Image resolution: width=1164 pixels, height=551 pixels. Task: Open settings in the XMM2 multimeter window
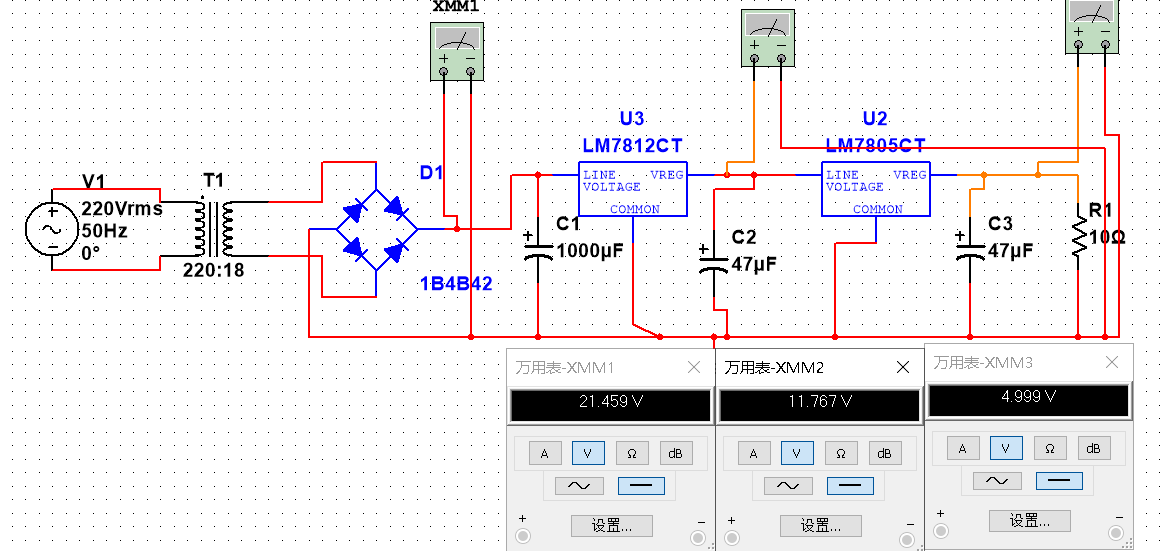coord(820,526)
